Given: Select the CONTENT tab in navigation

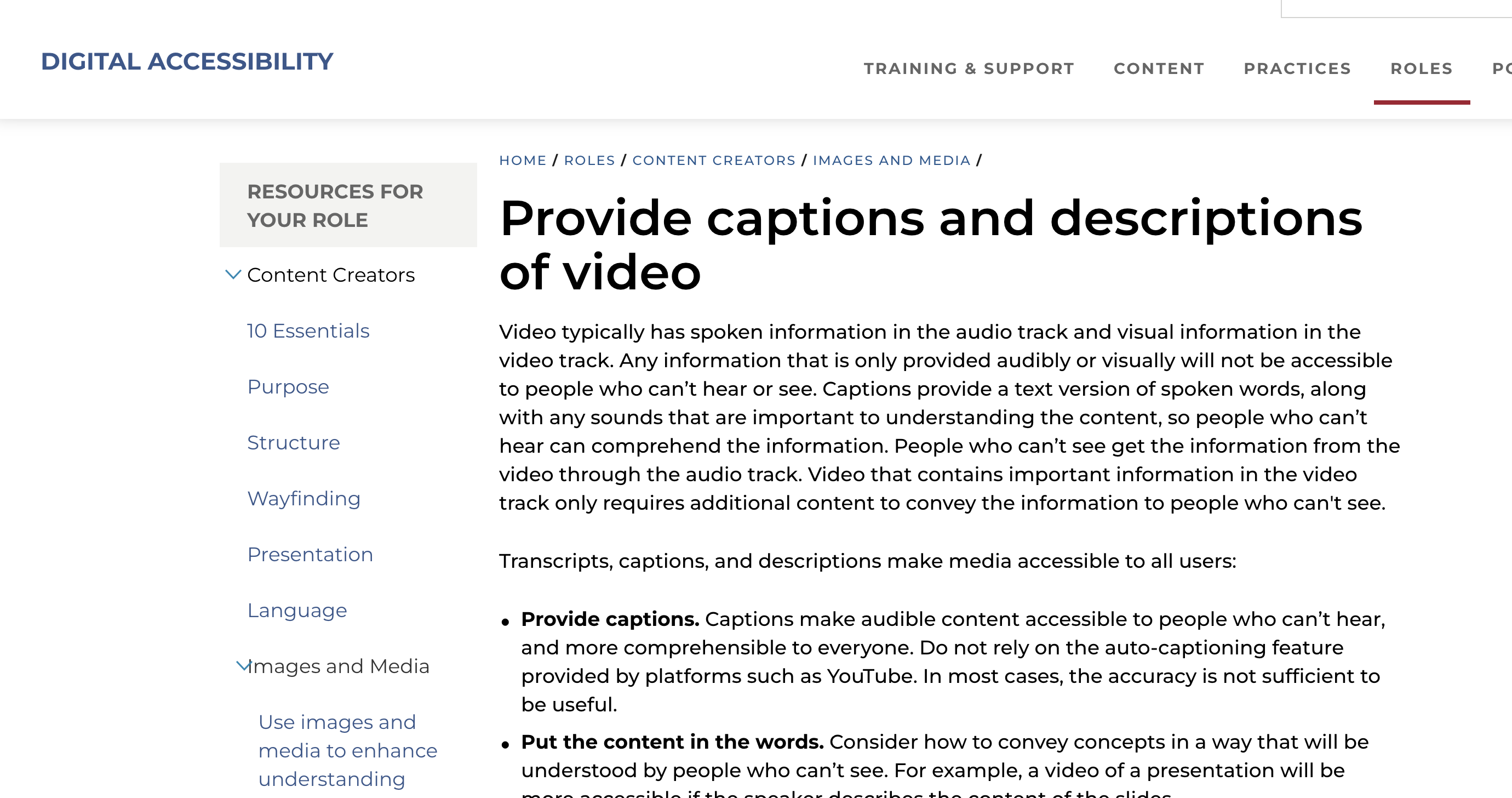Looking at the screenshot, I should 1159,69.
